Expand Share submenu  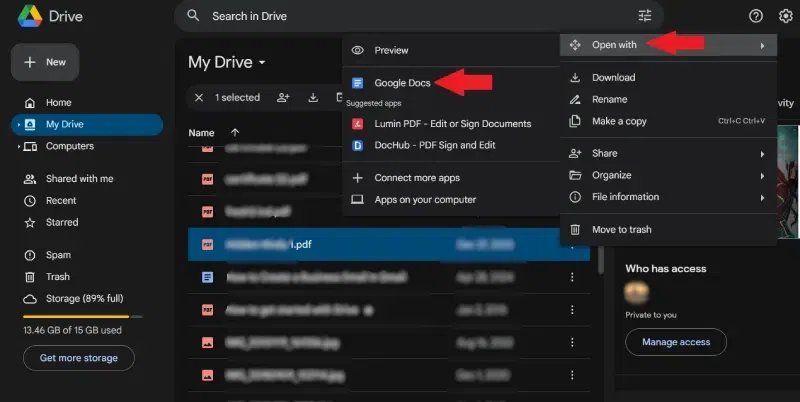pos(668,154)
